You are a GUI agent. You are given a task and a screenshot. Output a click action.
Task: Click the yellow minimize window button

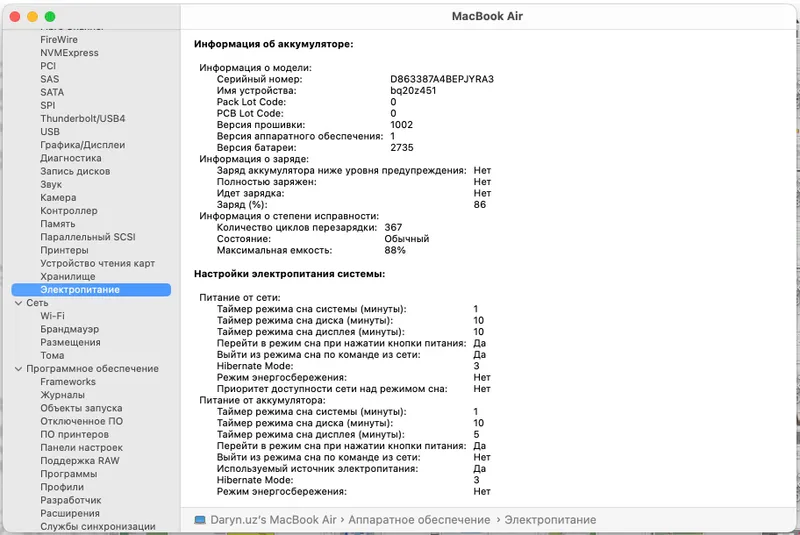pos(32,17)
